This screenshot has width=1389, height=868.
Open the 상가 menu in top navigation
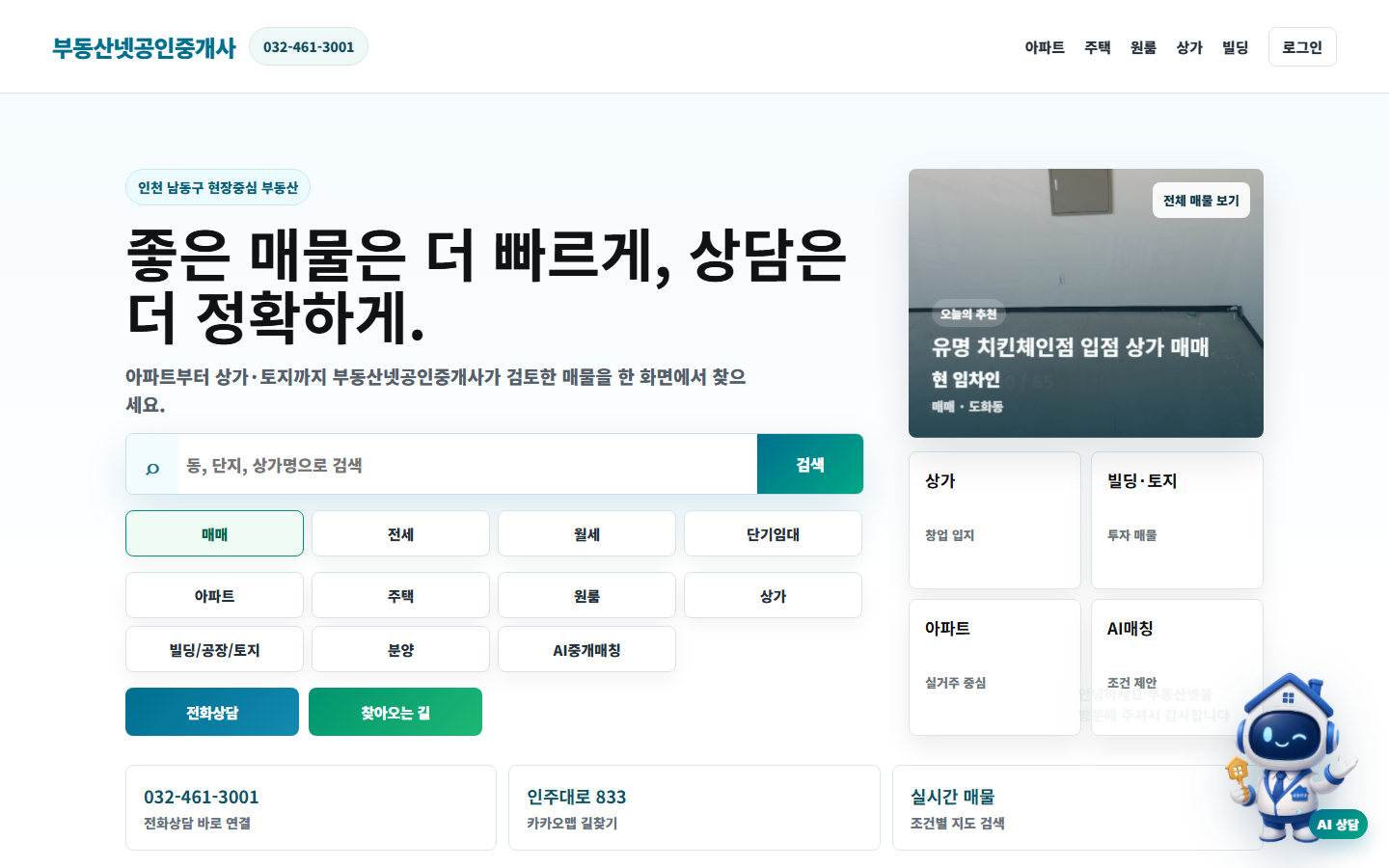pos(1189,47)
